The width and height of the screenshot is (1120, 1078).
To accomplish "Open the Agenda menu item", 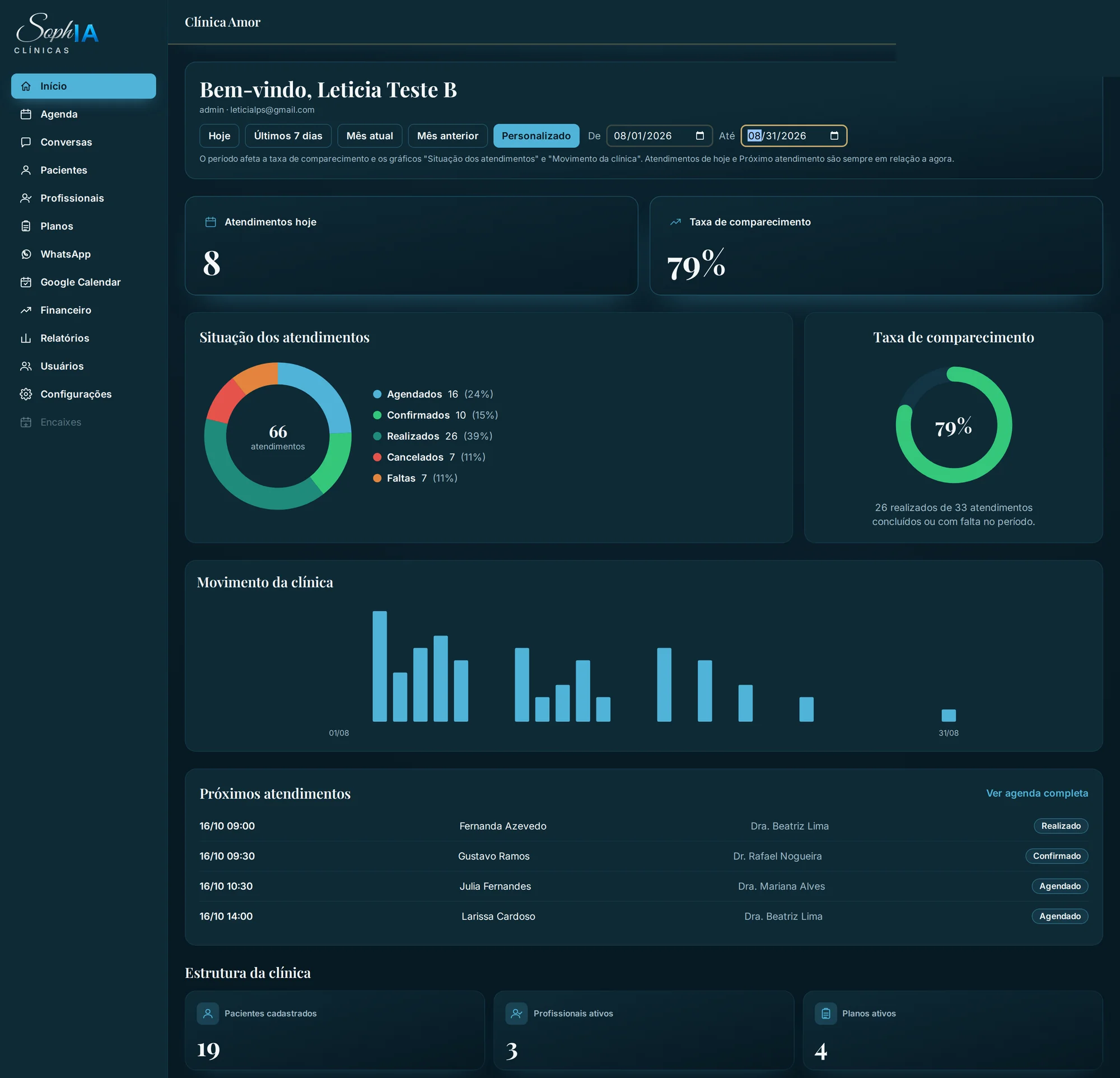I will click(x=83, y=114).
